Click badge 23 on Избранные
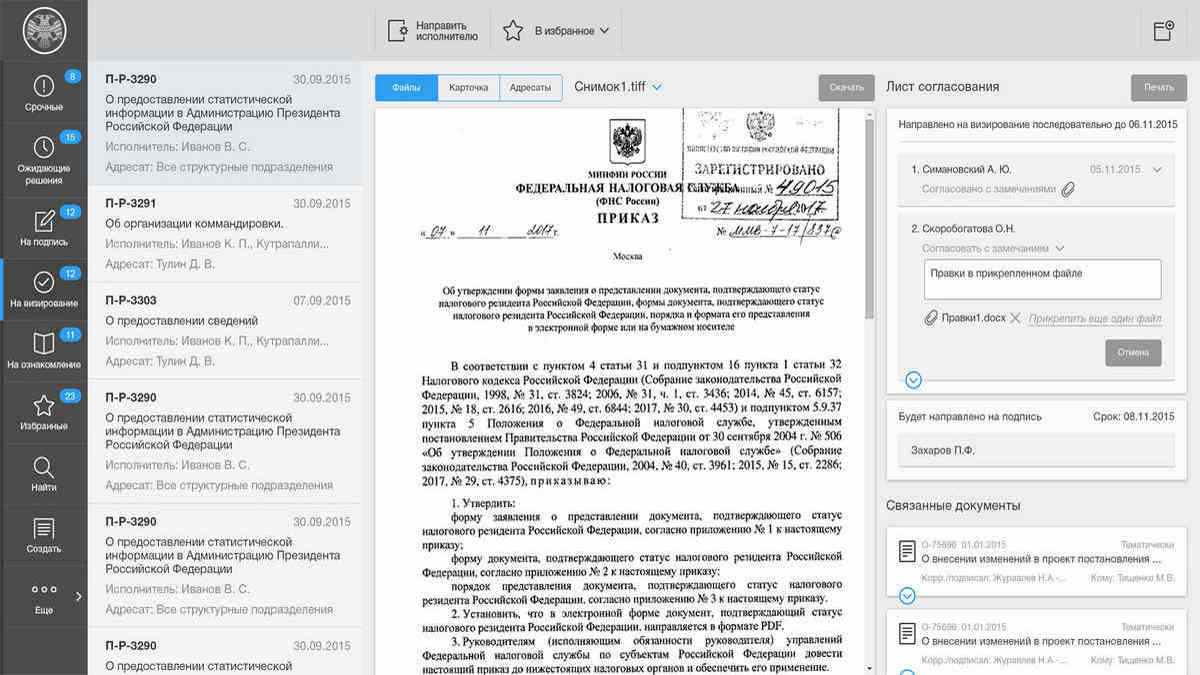This screenshot has height=675, width=1200. [x=71, y=396]
